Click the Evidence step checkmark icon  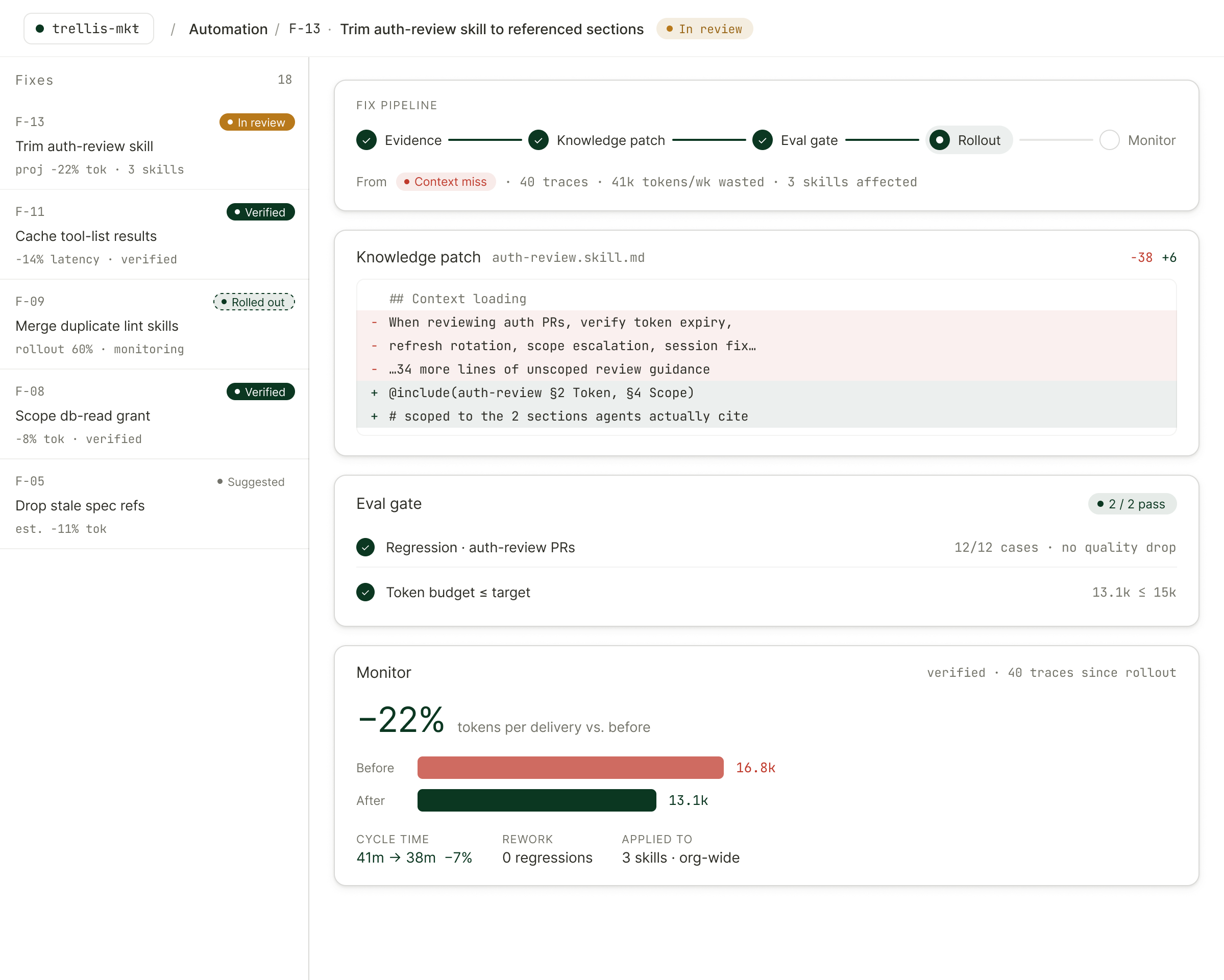pyautogui.click(x=366, y=140)
